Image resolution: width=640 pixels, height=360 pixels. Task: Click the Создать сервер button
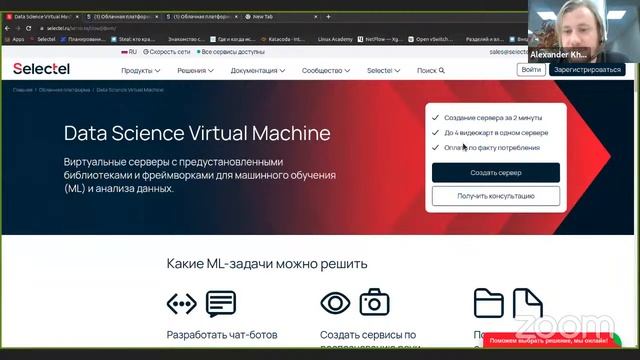click(496, 173)
